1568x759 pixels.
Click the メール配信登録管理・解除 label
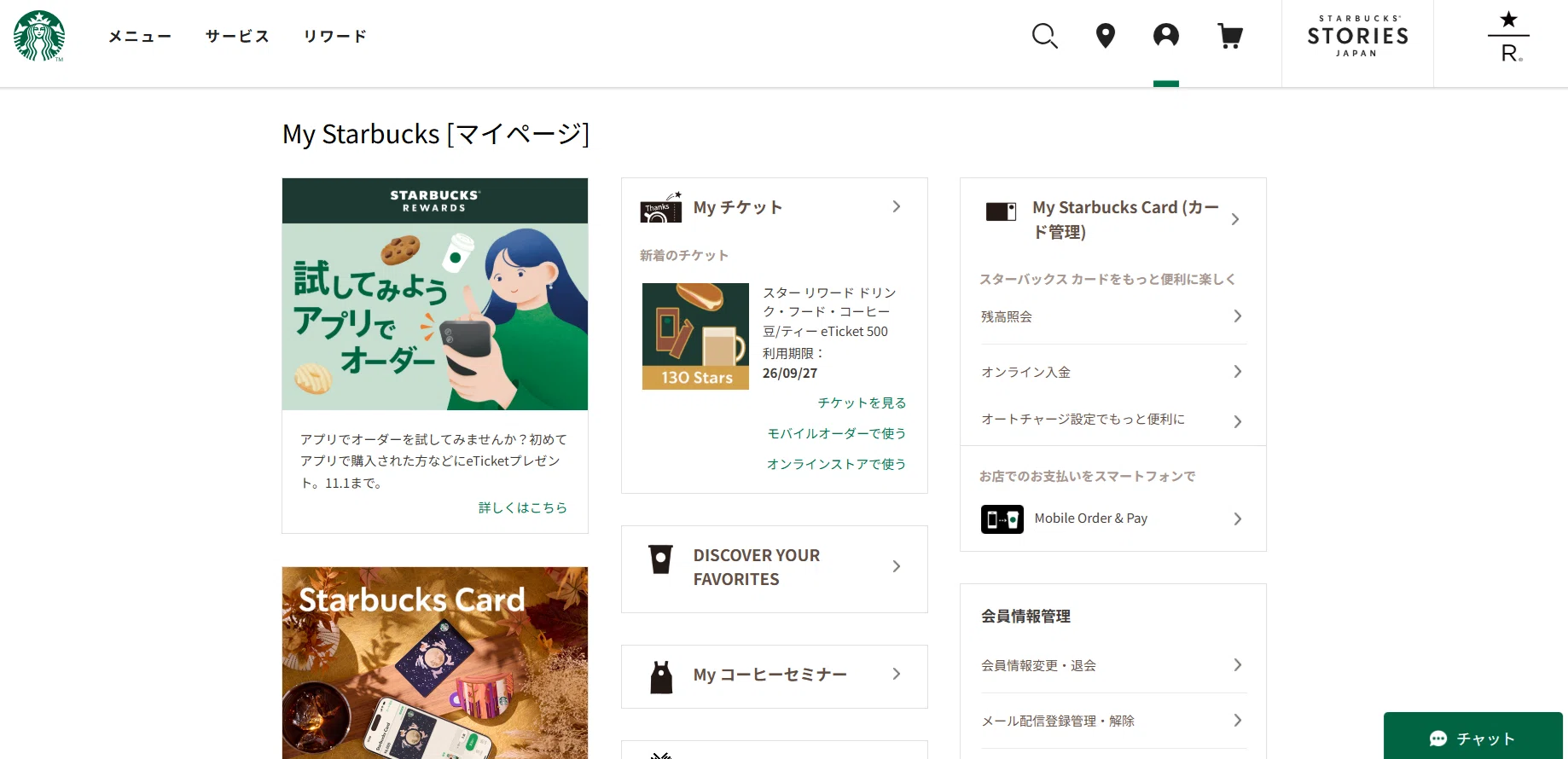point(1058,721)
